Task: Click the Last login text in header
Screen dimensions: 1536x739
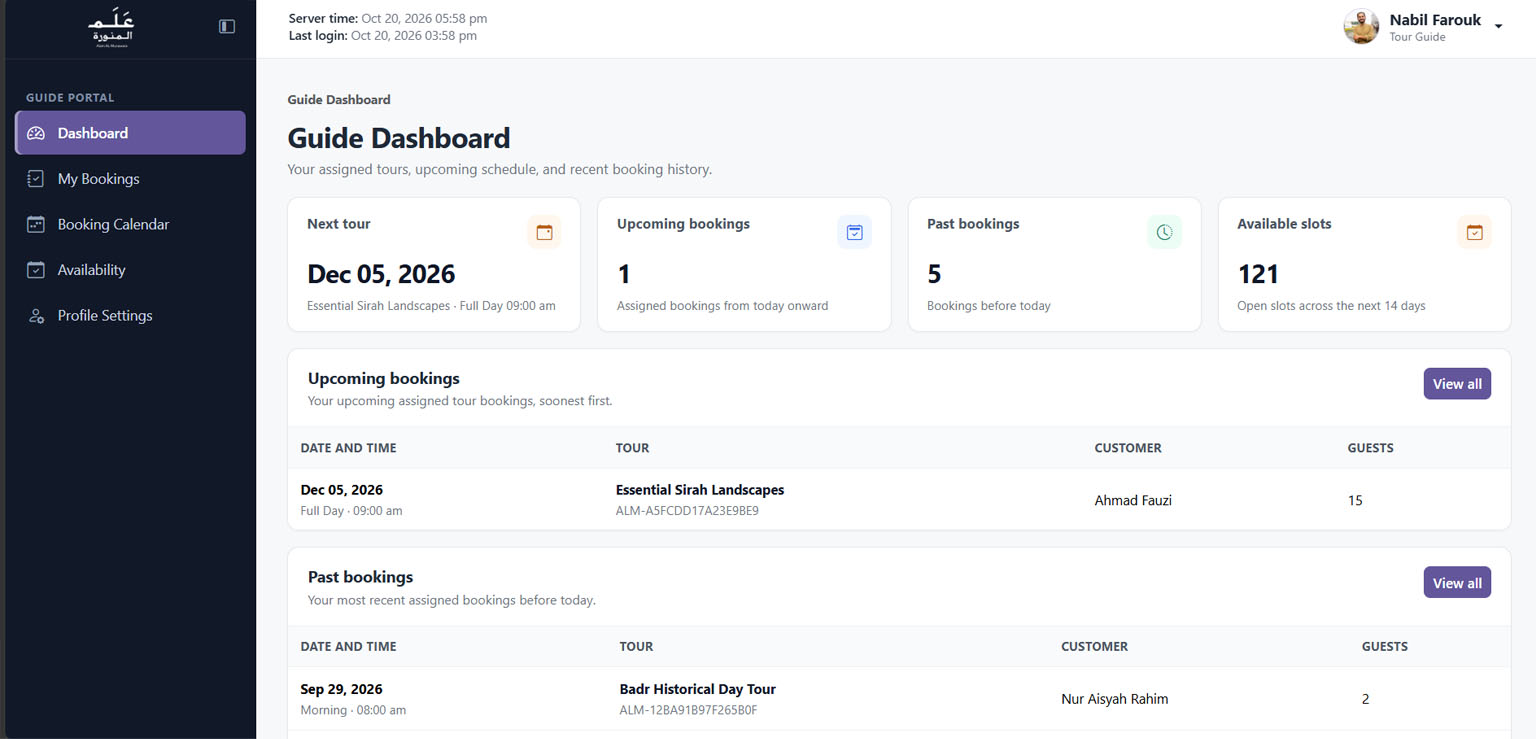Action: (x=383, y=36)
